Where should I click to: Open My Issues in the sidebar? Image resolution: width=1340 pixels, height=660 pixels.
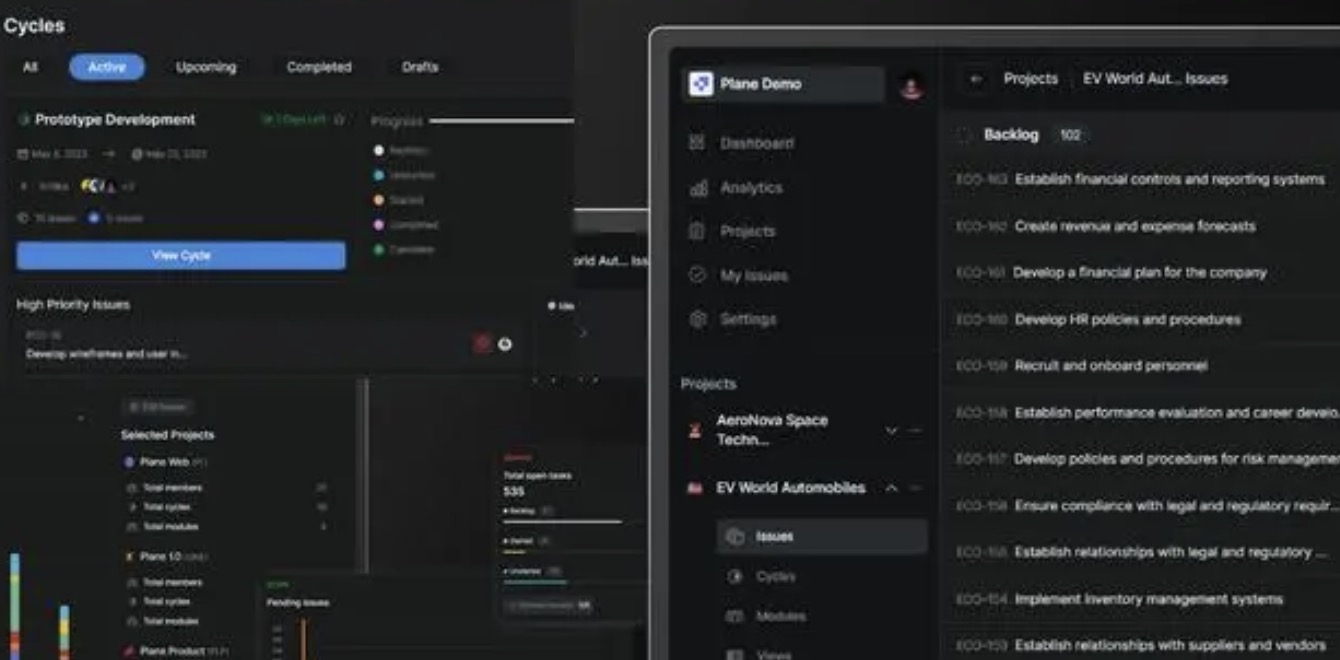tap(754, 275)
